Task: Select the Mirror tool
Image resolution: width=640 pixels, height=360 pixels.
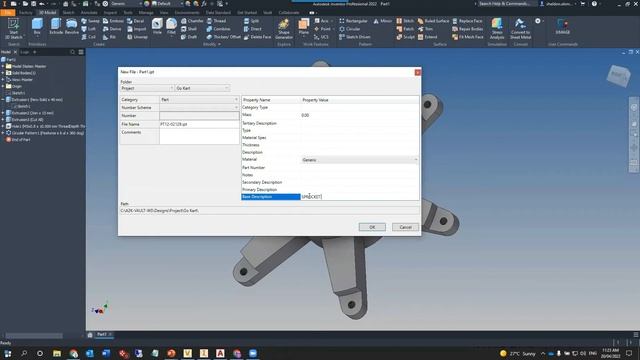Action: click(x=382, y=21)
